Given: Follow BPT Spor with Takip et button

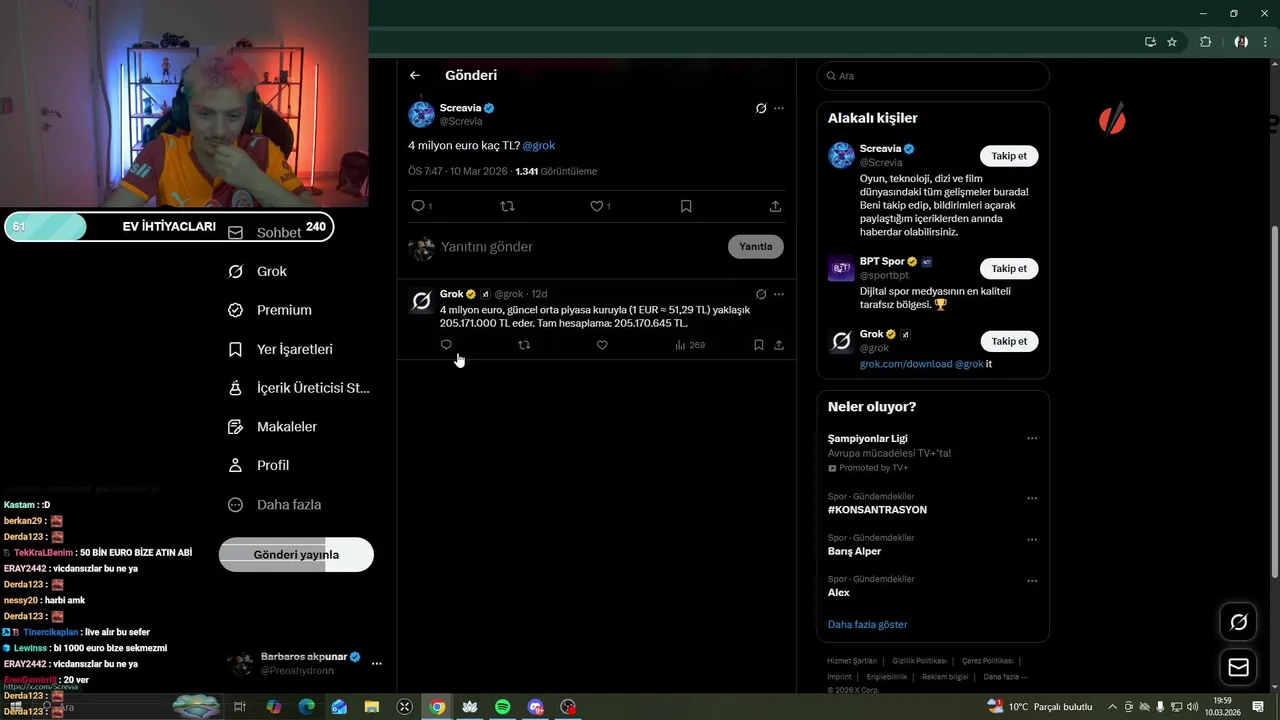Looking at the screenshot, I should point(1009,268).
